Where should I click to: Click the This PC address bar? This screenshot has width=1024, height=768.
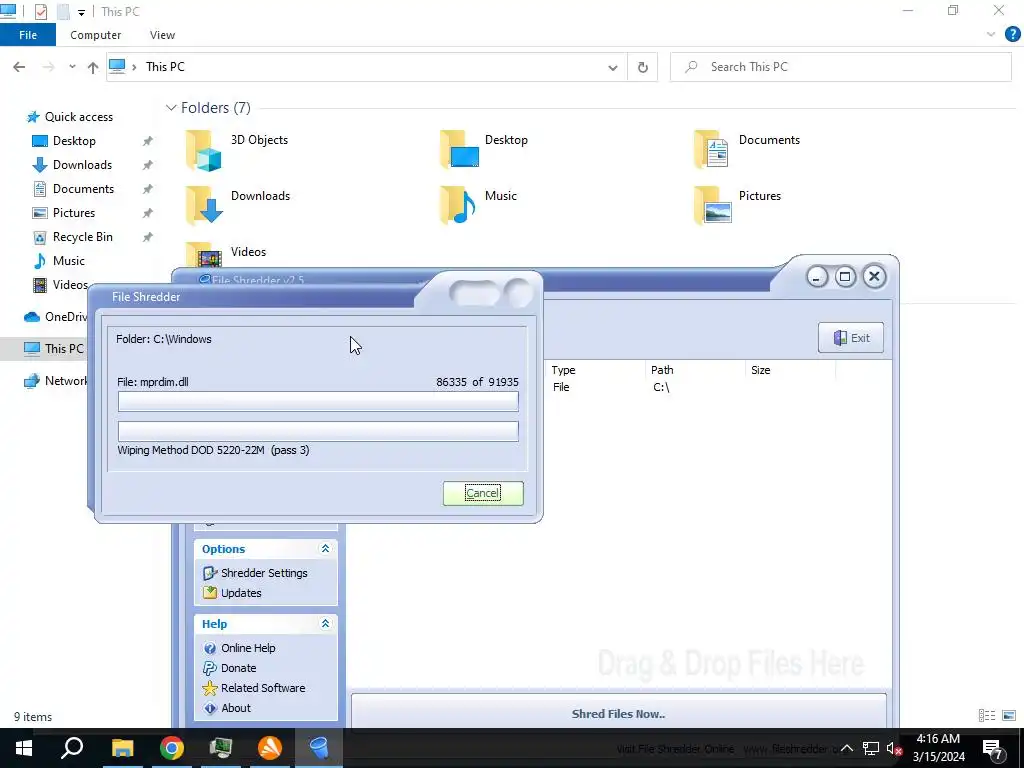click(366, 67)
